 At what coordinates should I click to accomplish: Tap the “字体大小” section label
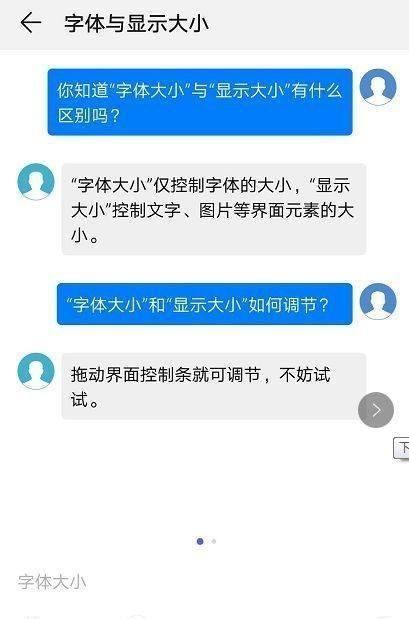[52, 582]
